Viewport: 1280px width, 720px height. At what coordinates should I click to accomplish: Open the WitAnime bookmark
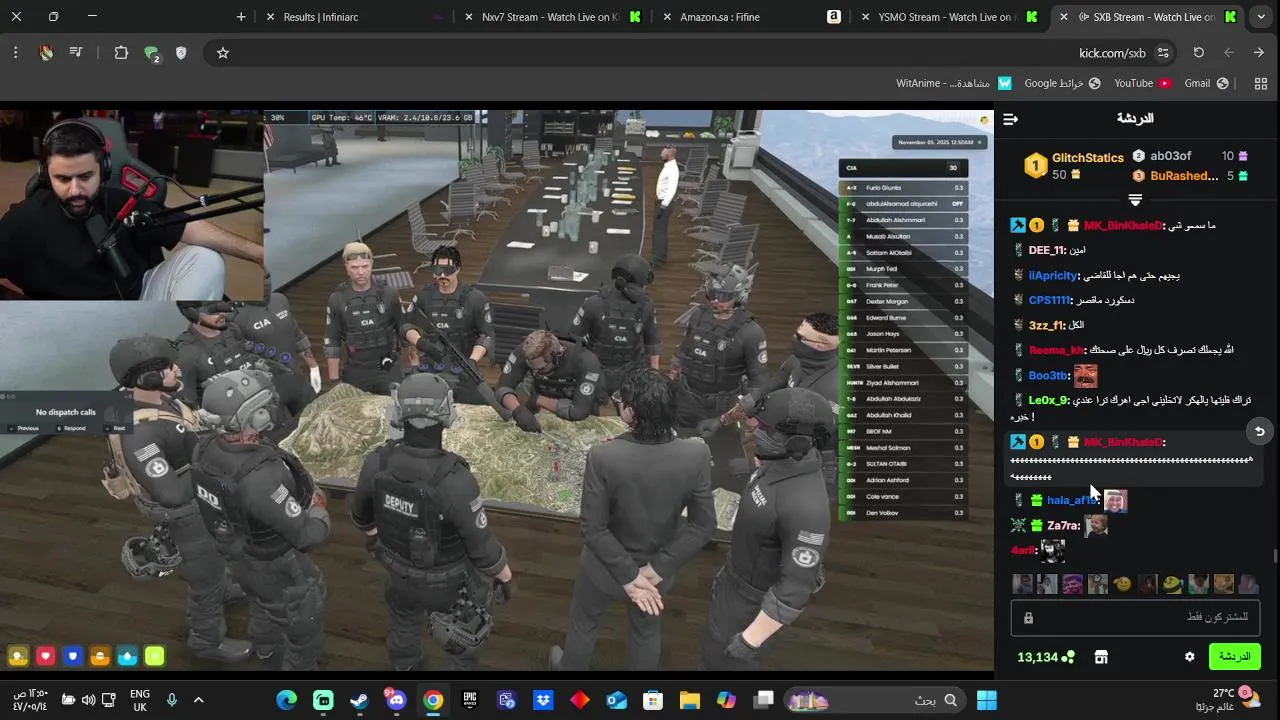(x=953, y=83)
